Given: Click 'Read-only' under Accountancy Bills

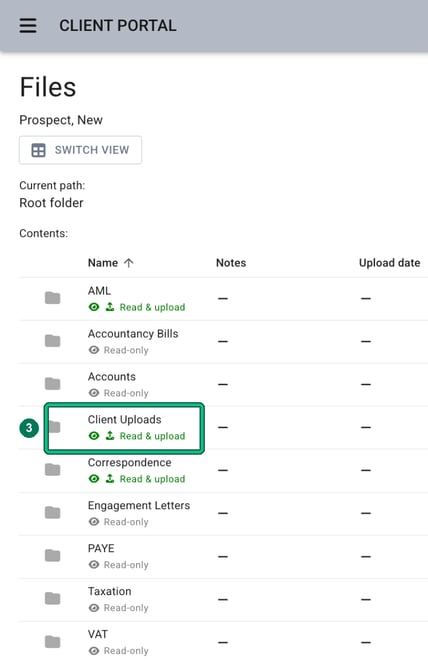Looking at the screenshot, I should 126,350.
